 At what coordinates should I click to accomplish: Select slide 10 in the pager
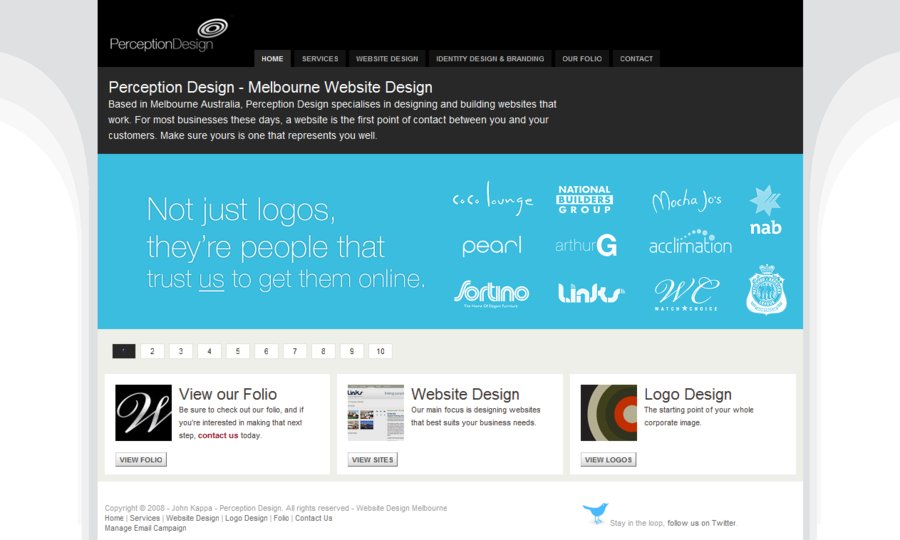pos(381,351)
